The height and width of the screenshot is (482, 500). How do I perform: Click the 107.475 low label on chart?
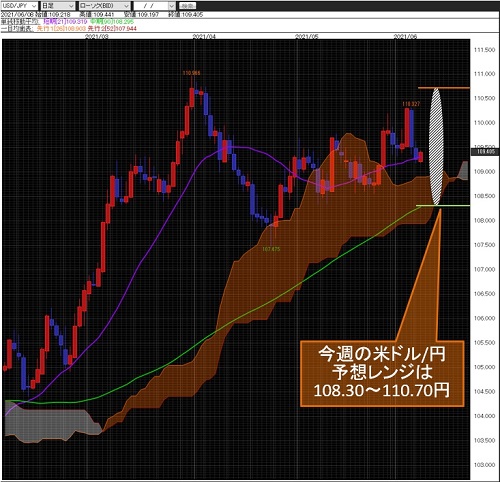coord(271,249)
